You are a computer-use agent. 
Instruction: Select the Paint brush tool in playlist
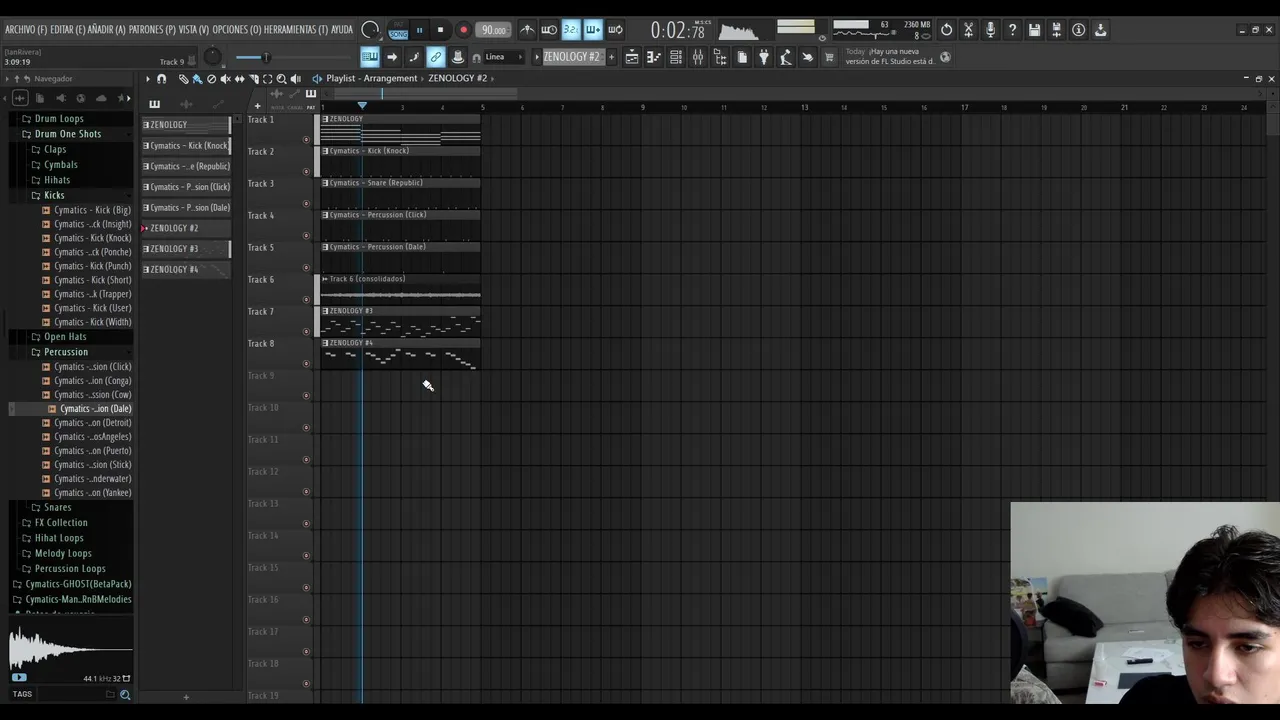197,78
